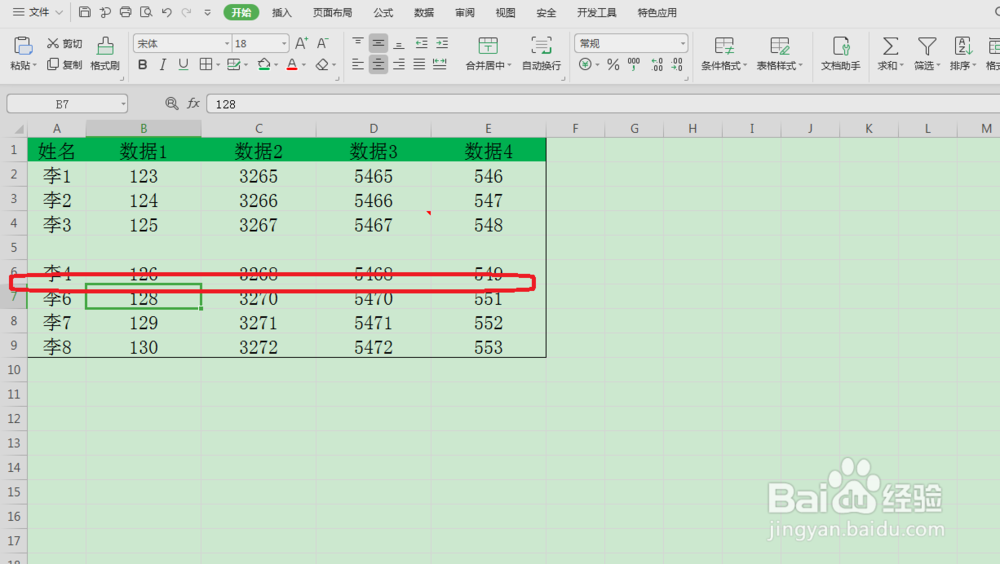Open the font size dropdown showing 18
The height and width of the screenshot is (564, 1000).
point(284,43)
